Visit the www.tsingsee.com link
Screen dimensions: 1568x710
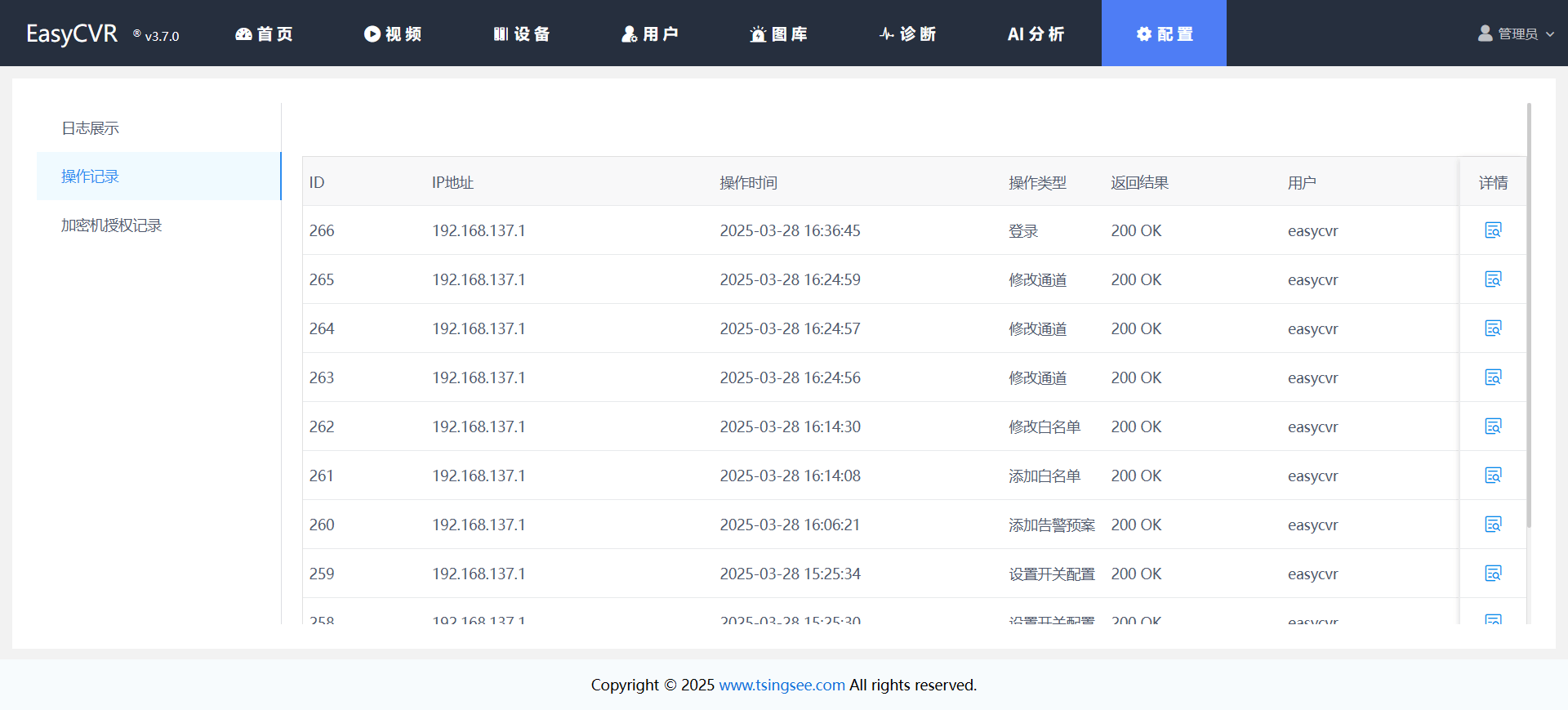782,685
